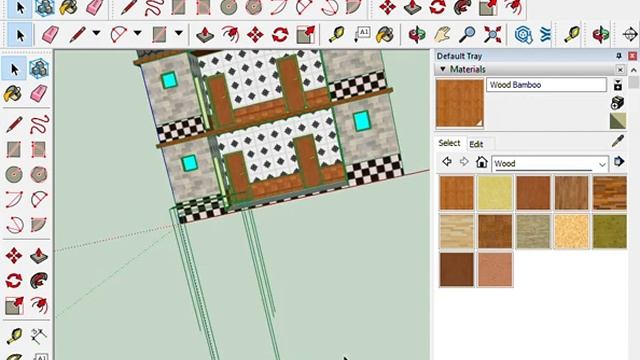This screenshot has height=360, width=640.
Task: Click the Text label tool in top toolbar
Action: coord(362,34)
